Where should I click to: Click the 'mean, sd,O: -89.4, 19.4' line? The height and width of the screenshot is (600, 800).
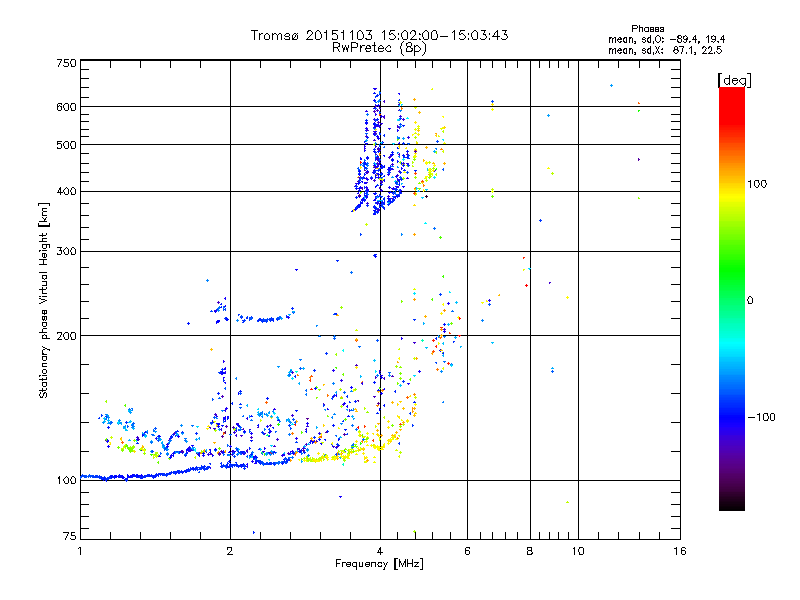click(x=666, y=39)
